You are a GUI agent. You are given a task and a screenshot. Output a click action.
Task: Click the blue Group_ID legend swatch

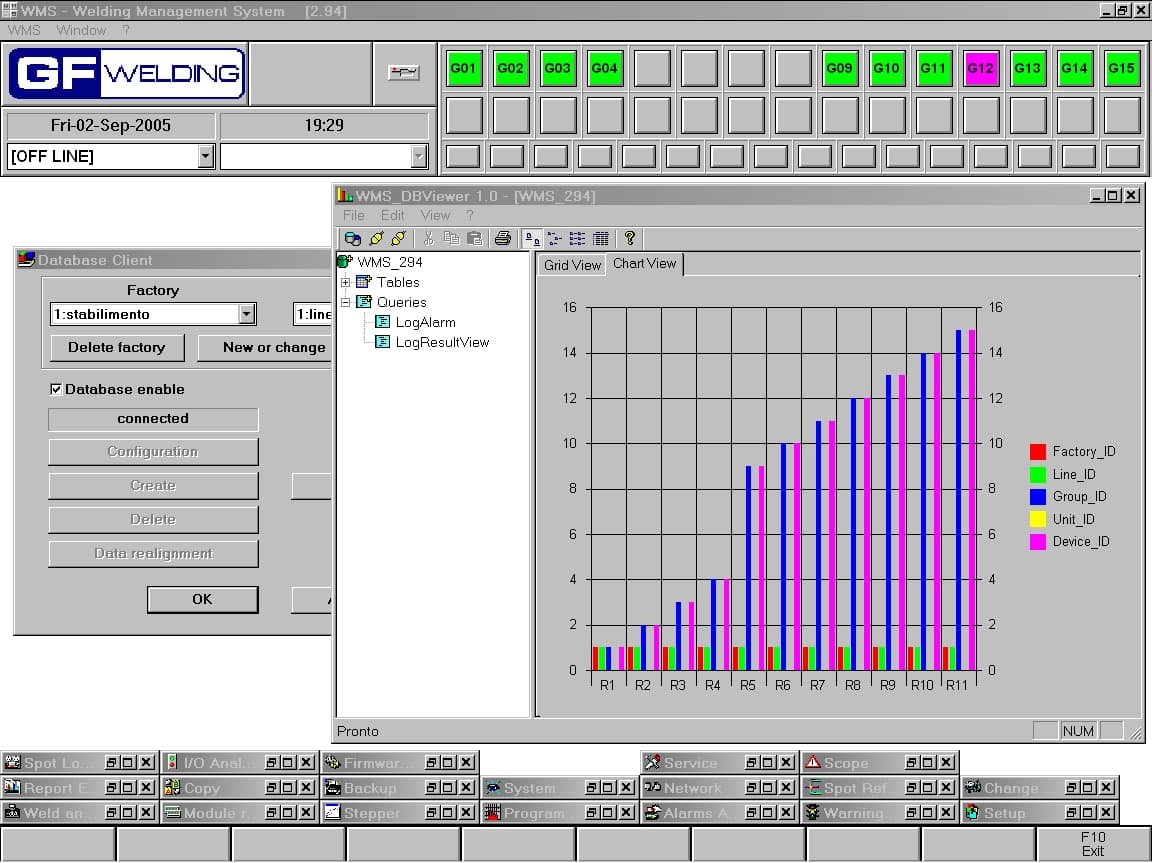tap(1037, 496)
